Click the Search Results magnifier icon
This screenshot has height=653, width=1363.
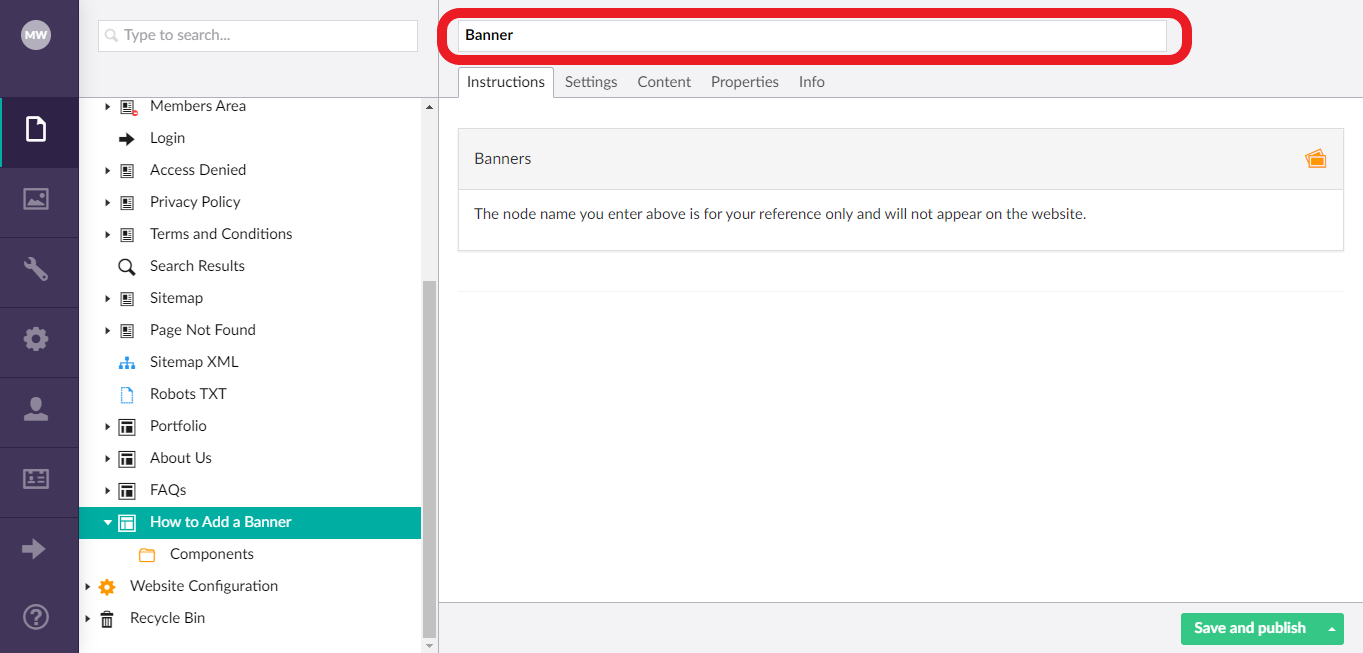(x=127, y=267)
